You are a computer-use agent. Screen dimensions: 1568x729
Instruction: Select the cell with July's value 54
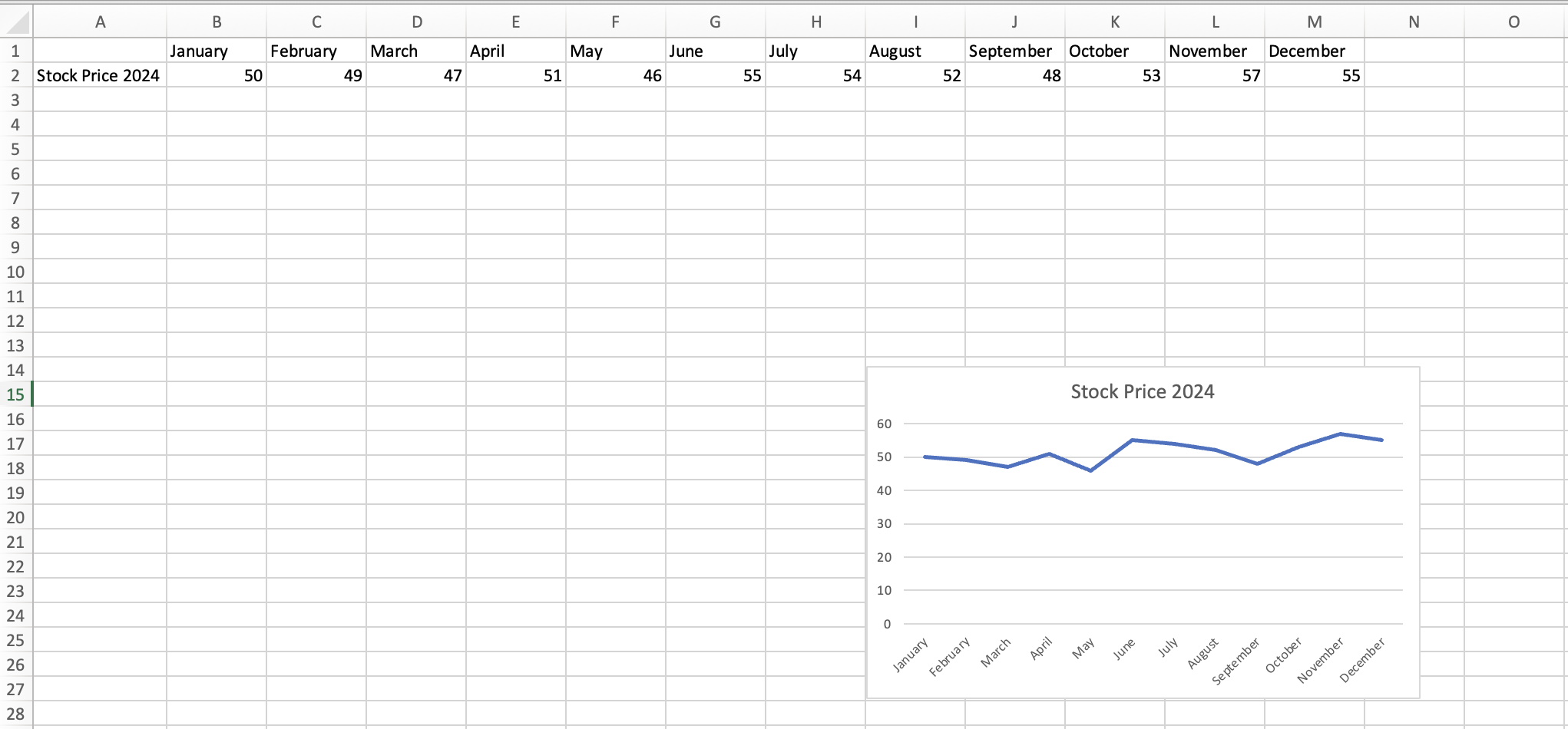pyautogui.click(x=815, y=75)
